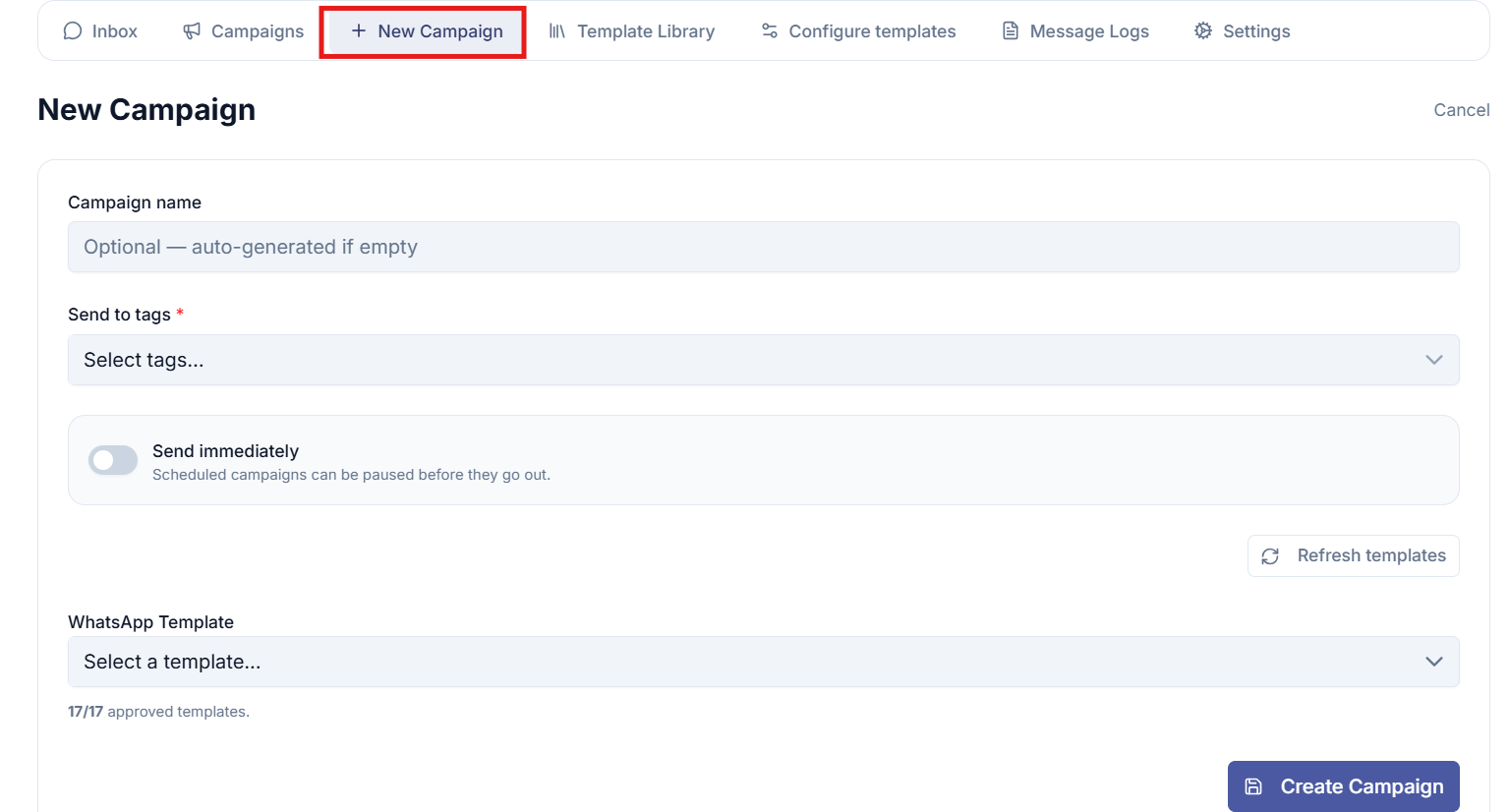
Task: Select the New Campaign tab
Action: (x=427, y=30)
